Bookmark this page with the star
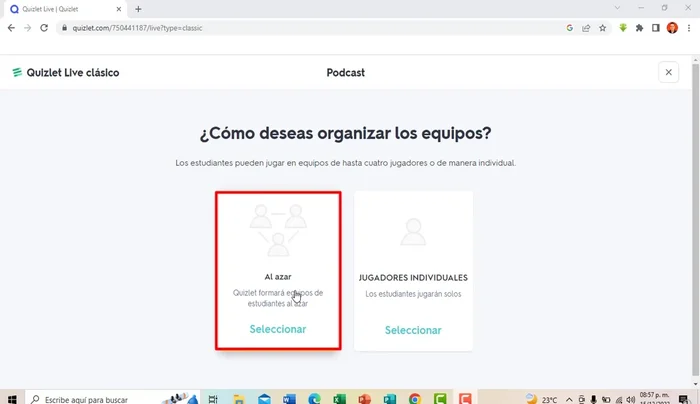Image resolution: width=700 pixels, height=404 pixels. pyautogui.click(x=603, y=28)
